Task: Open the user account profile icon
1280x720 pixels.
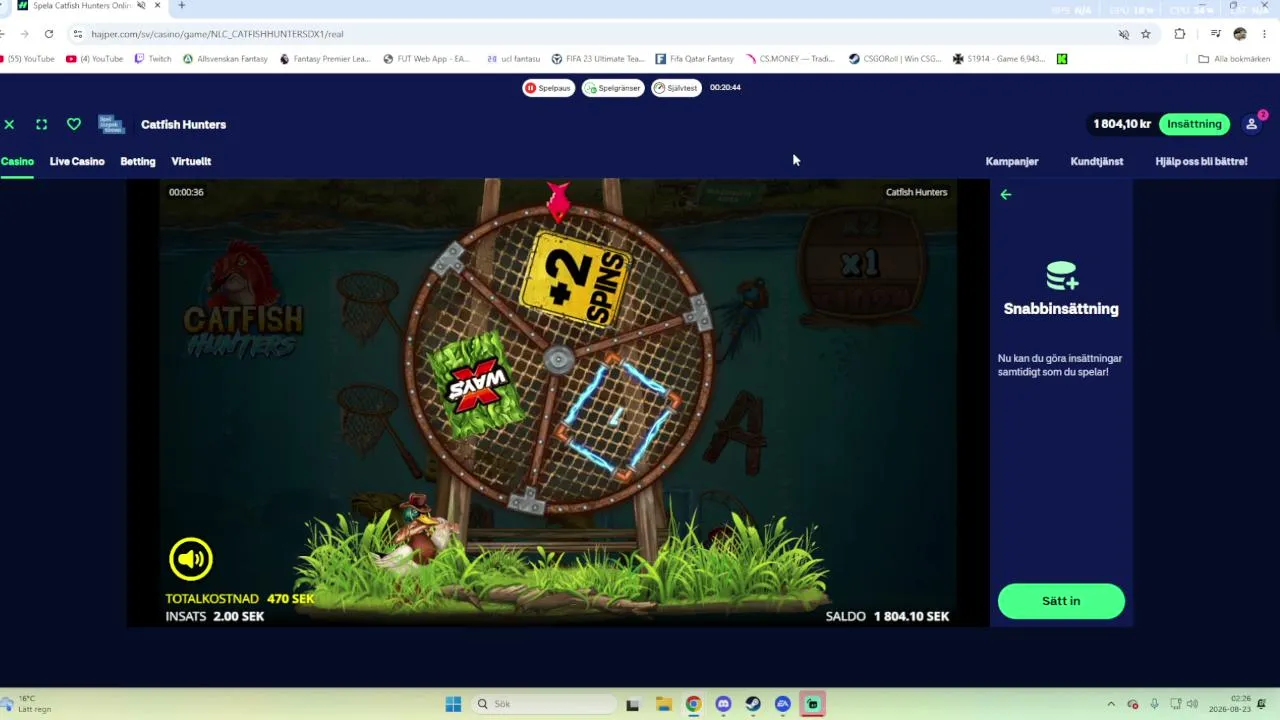Action: click(1252, 124)
